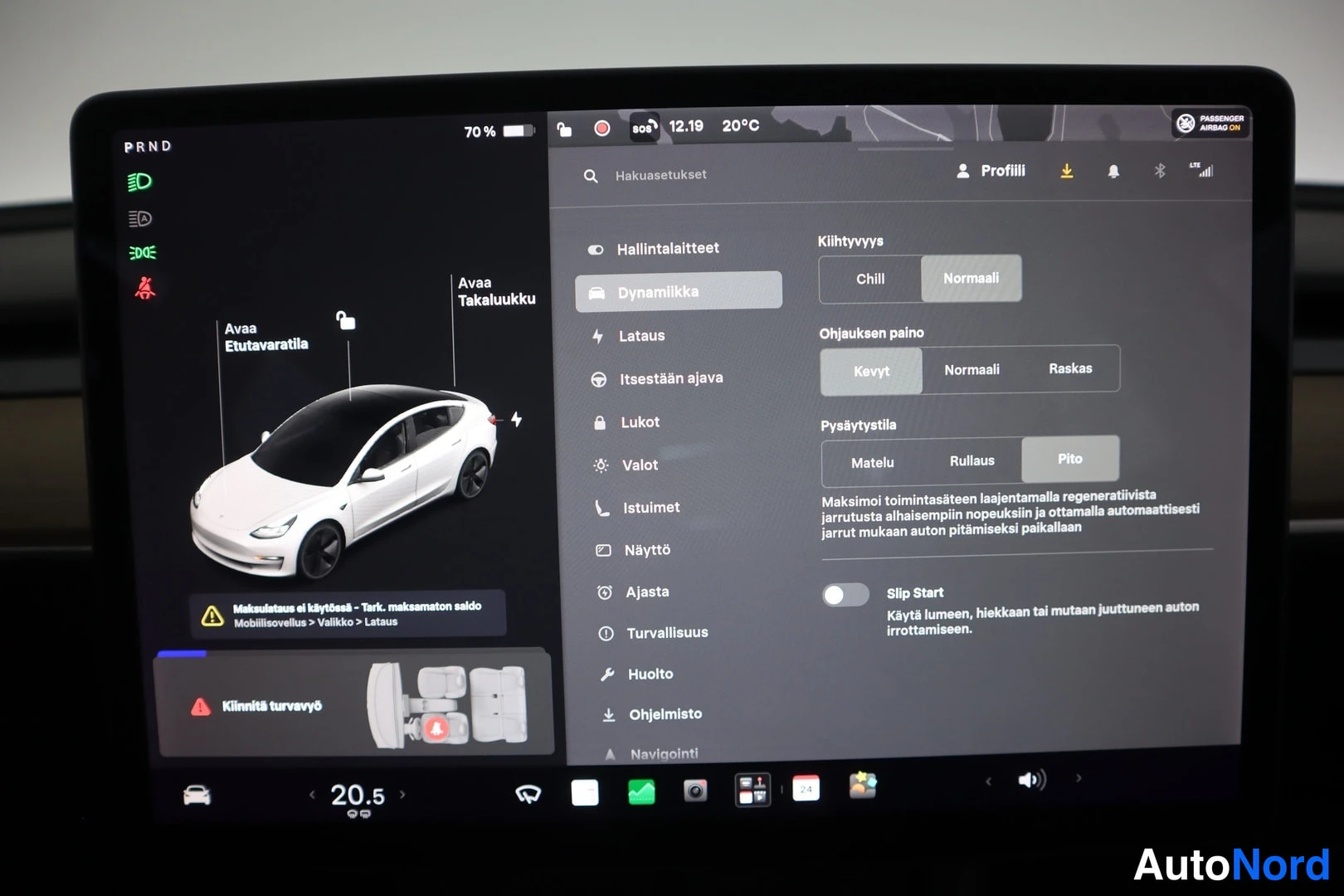The image size is (1344, 896).
Task: Tap the red dashcam recording icon
Action: point(602,128)
